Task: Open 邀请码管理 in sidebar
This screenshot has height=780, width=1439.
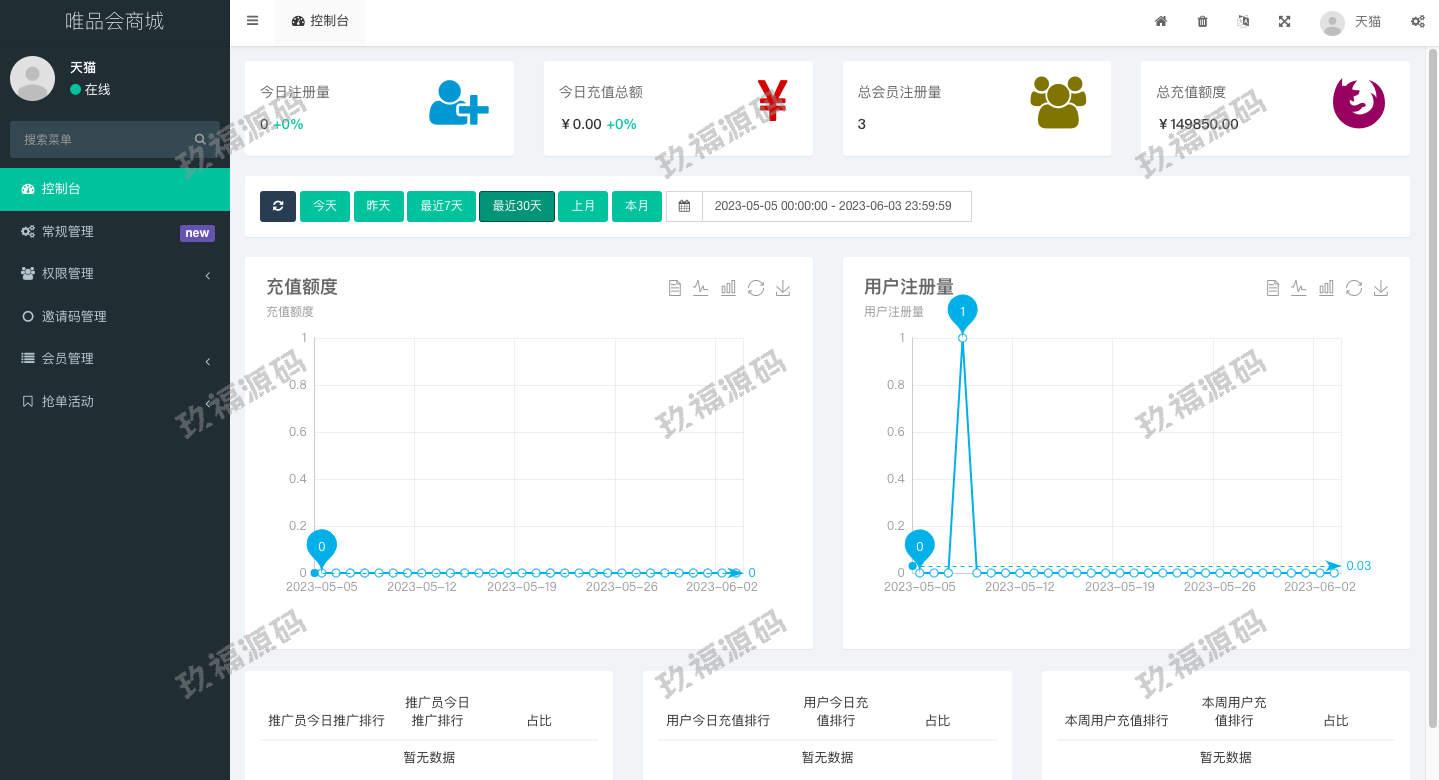Action: pyautogui.click(x=74, y=317)
